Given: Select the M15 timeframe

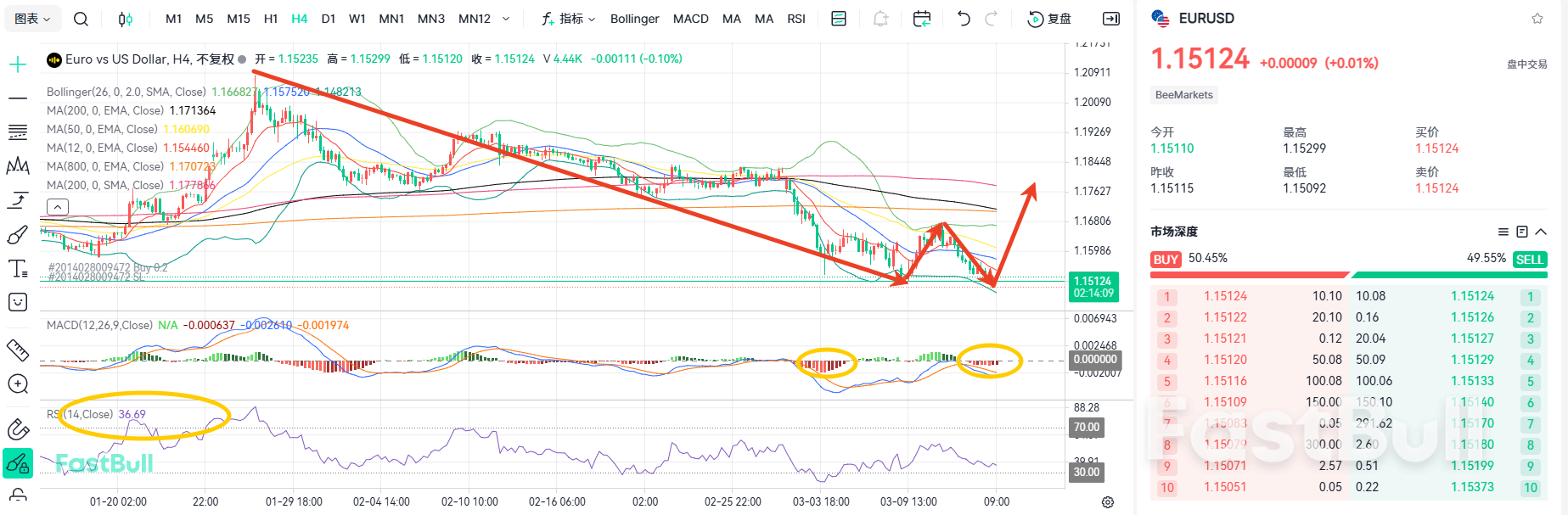Looking at the screenshot, I should 239,19.
